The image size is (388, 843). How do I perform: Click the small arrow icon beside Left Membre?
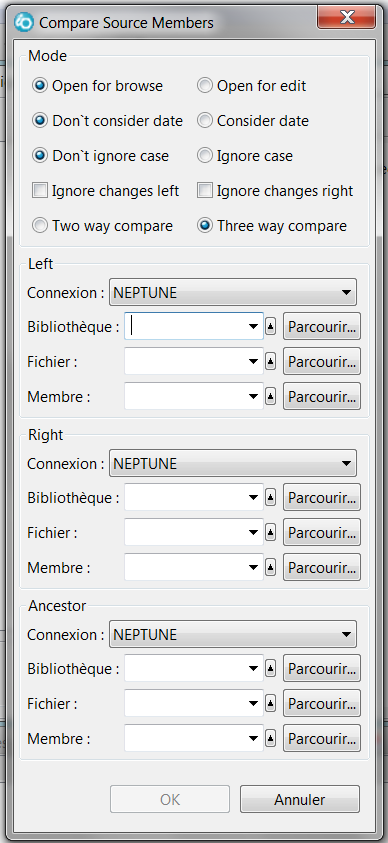[x=270, y=397]
